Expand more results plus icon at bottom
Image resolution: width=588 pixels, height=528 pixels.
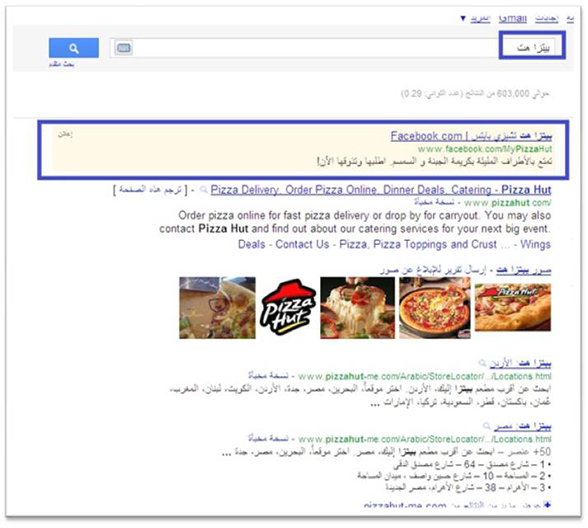coord(547,505)
